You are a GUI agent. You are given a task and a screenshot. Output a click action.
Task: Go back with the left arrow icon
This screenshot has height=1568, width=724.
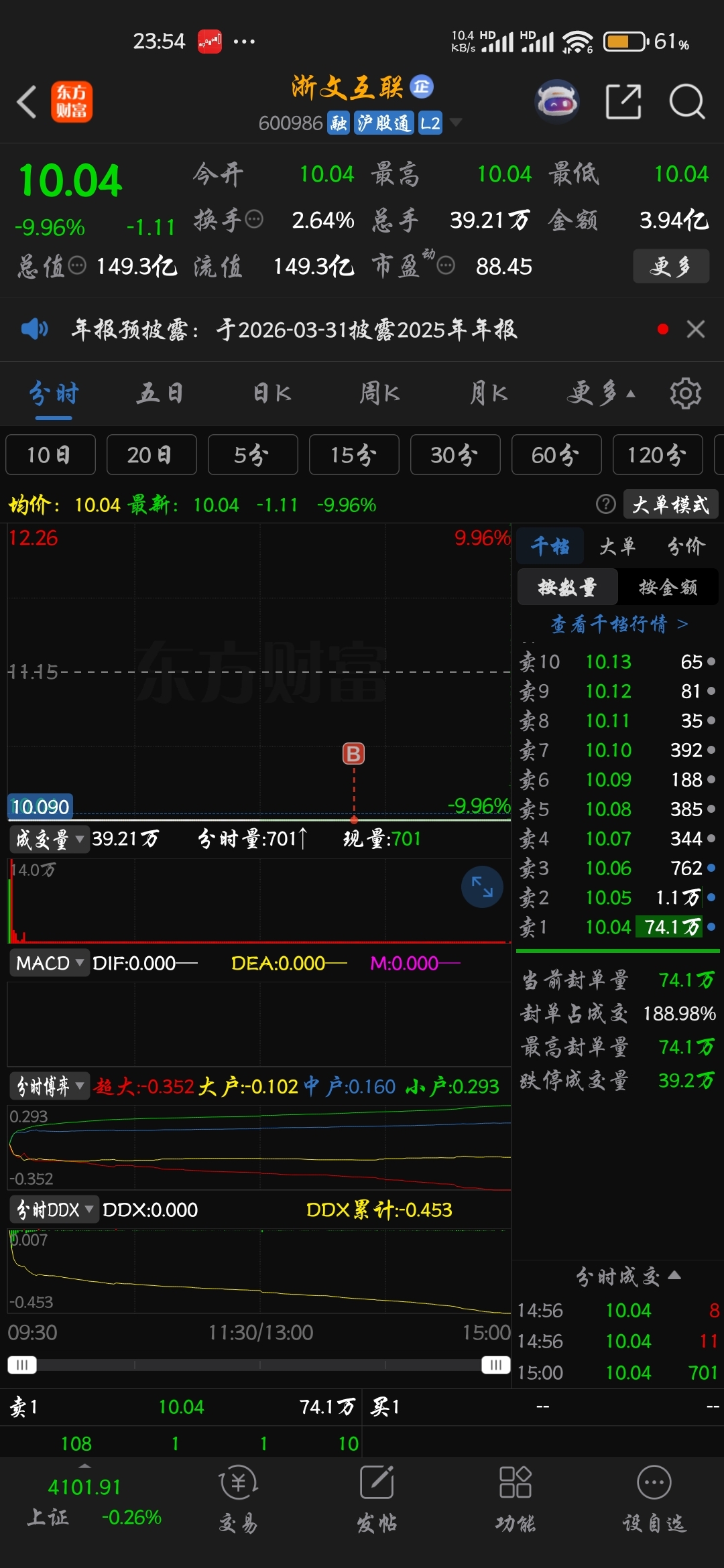click(x=26, y=102)
